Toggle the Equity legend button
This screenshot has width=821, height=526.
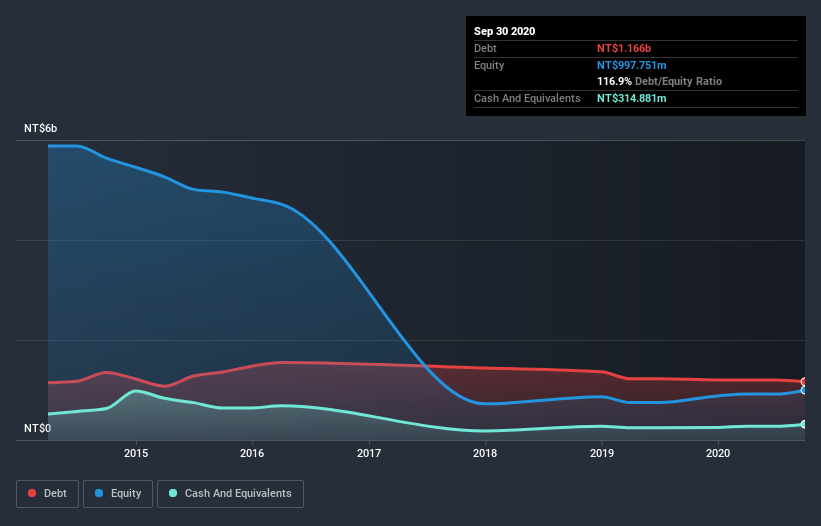point(118,494)
